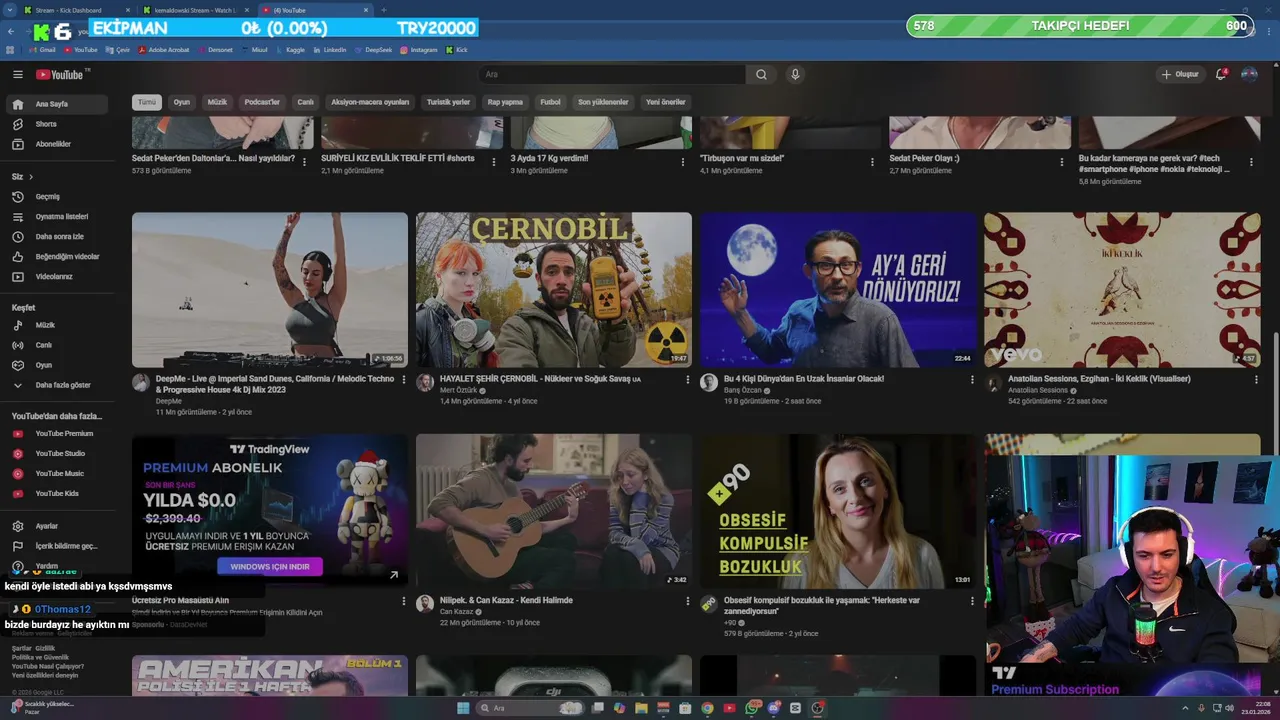Open Oyun under Keşfet
This screenshot has height=720, width=1280.
click(x=56, y=365)
